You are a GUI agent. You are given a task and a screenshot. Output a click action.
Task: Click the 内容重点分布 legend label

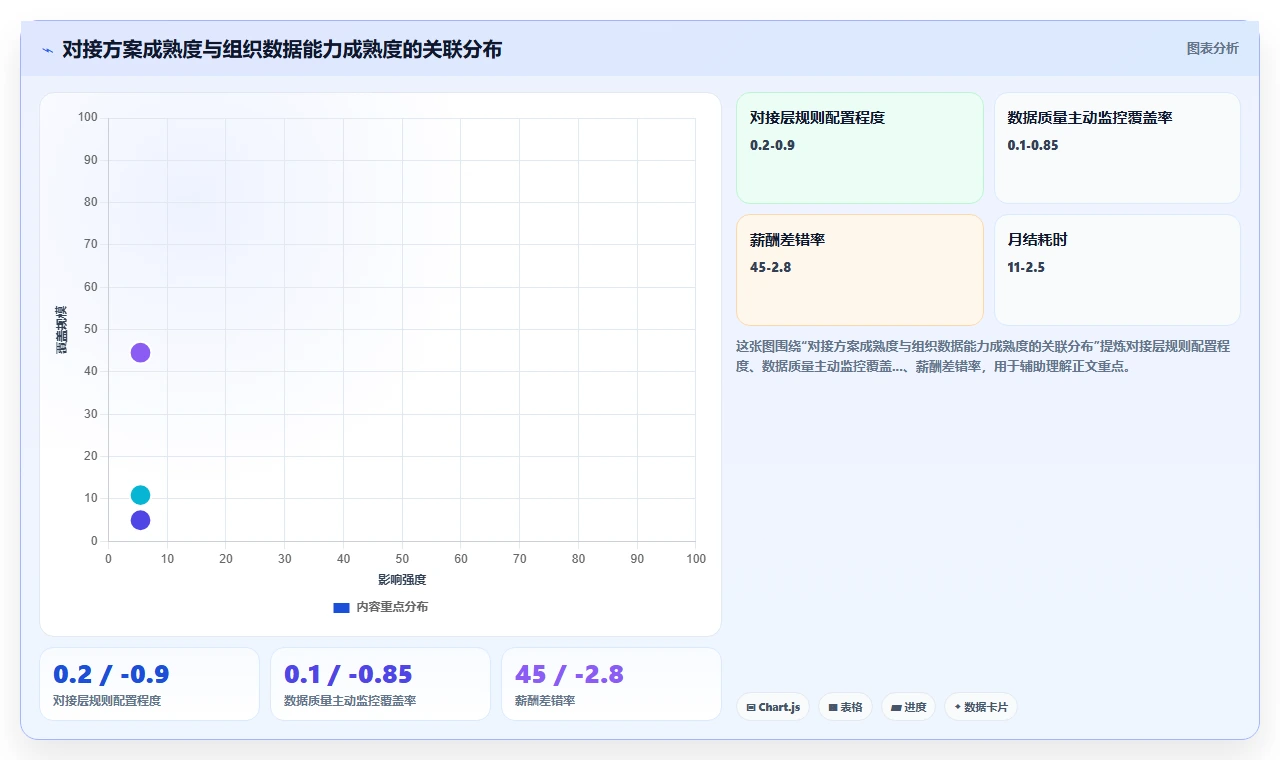[392, 607]
